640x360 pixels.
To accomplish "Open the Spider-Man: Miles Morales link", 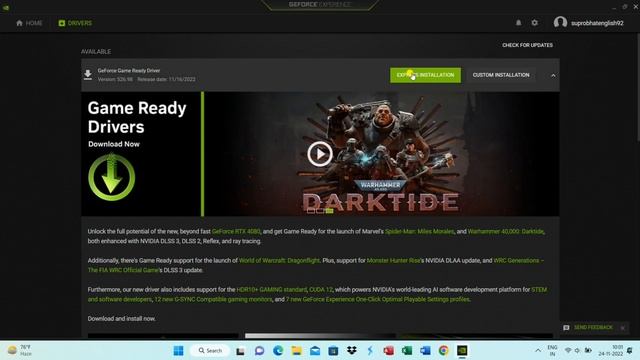I will coord(419,231).
